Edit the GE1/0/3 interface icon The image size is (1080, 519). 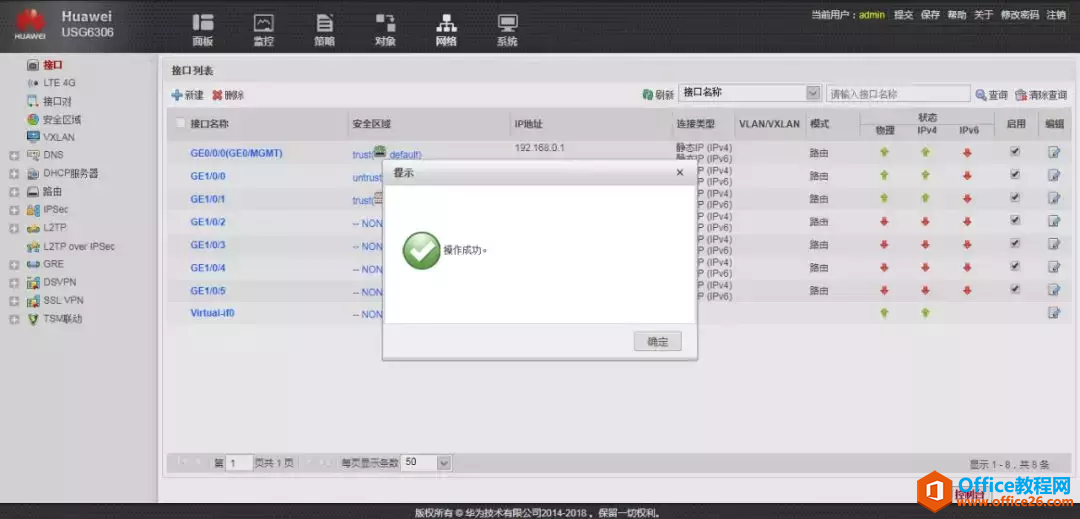[x=1054, y=244]
